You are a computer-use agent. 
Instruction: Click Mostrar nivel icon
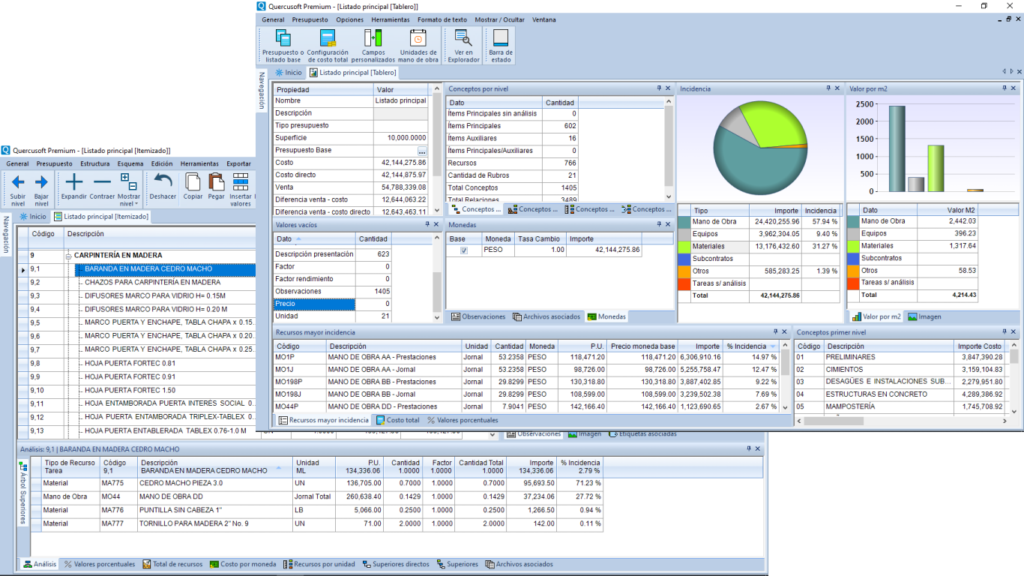click(x=129, y=182)
